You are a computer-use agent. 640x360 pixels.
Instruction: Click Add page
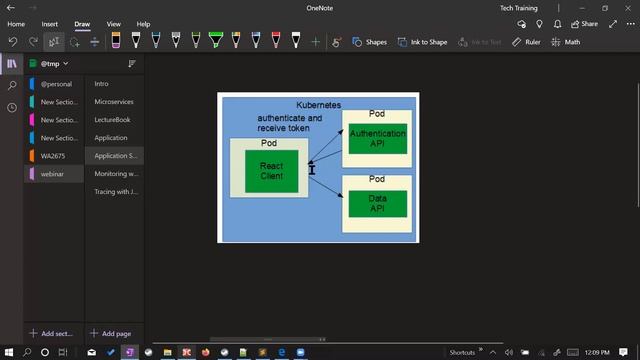(111, 333)
